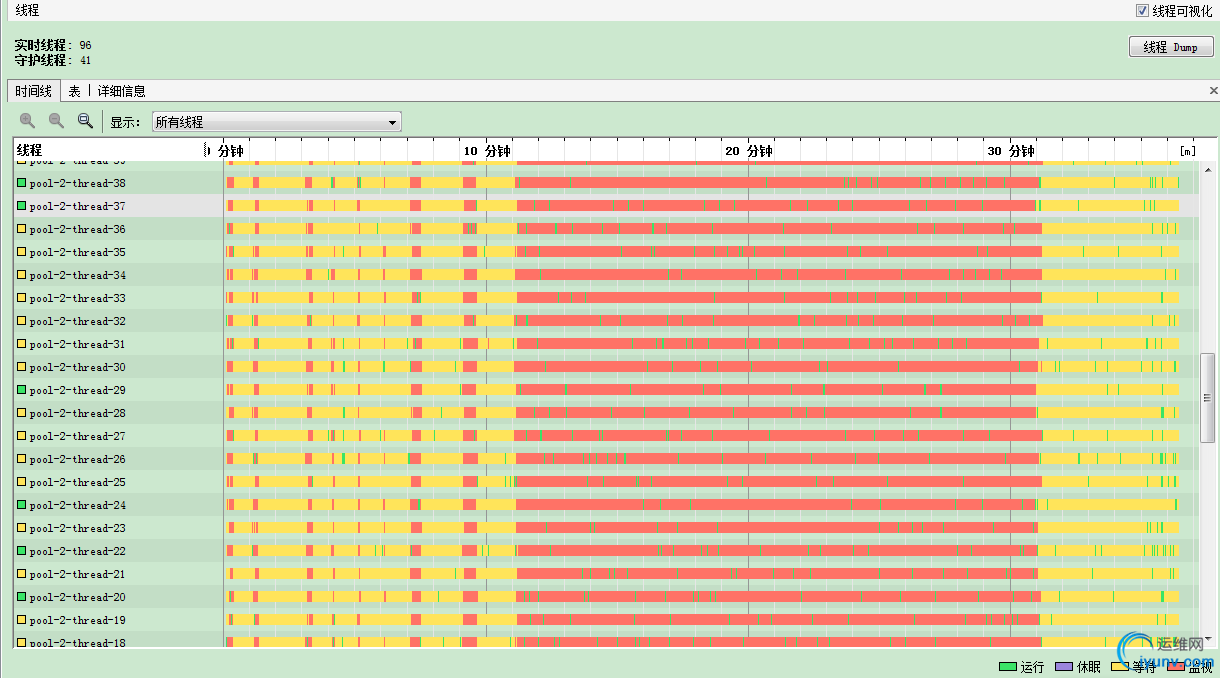Click the red monitor bar of pool-2-thread-30
Screen dimensions: 1220x678
pyautogui.click(x=776, y=367)
